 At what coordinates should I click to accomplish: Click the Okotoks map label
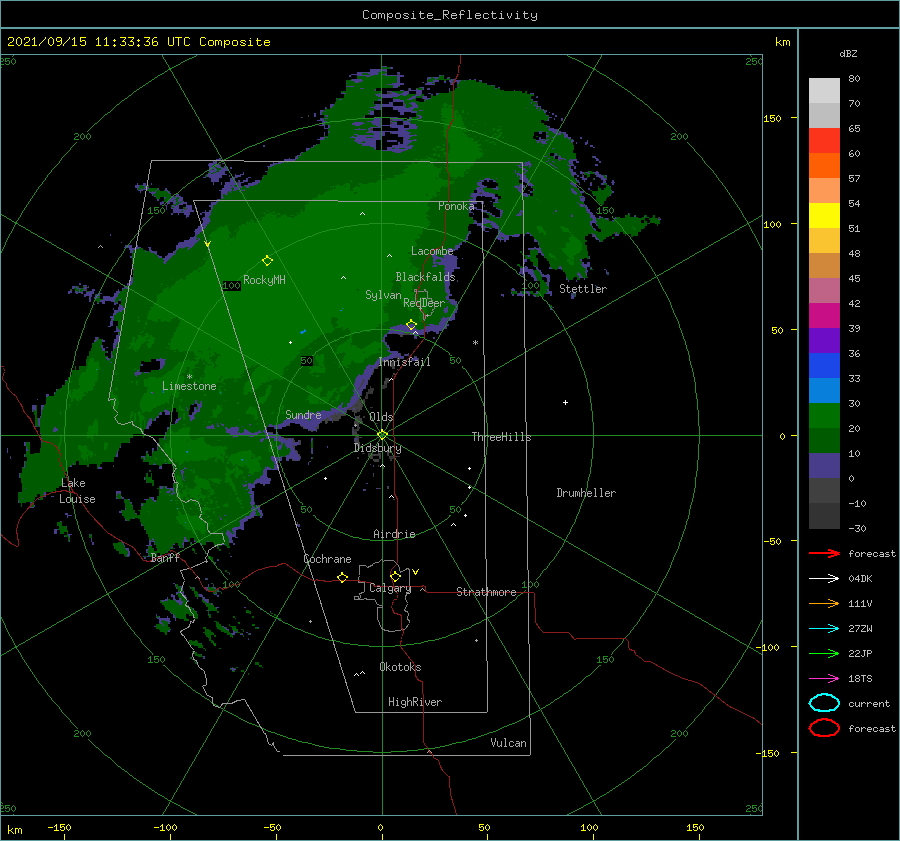point(400,667)
